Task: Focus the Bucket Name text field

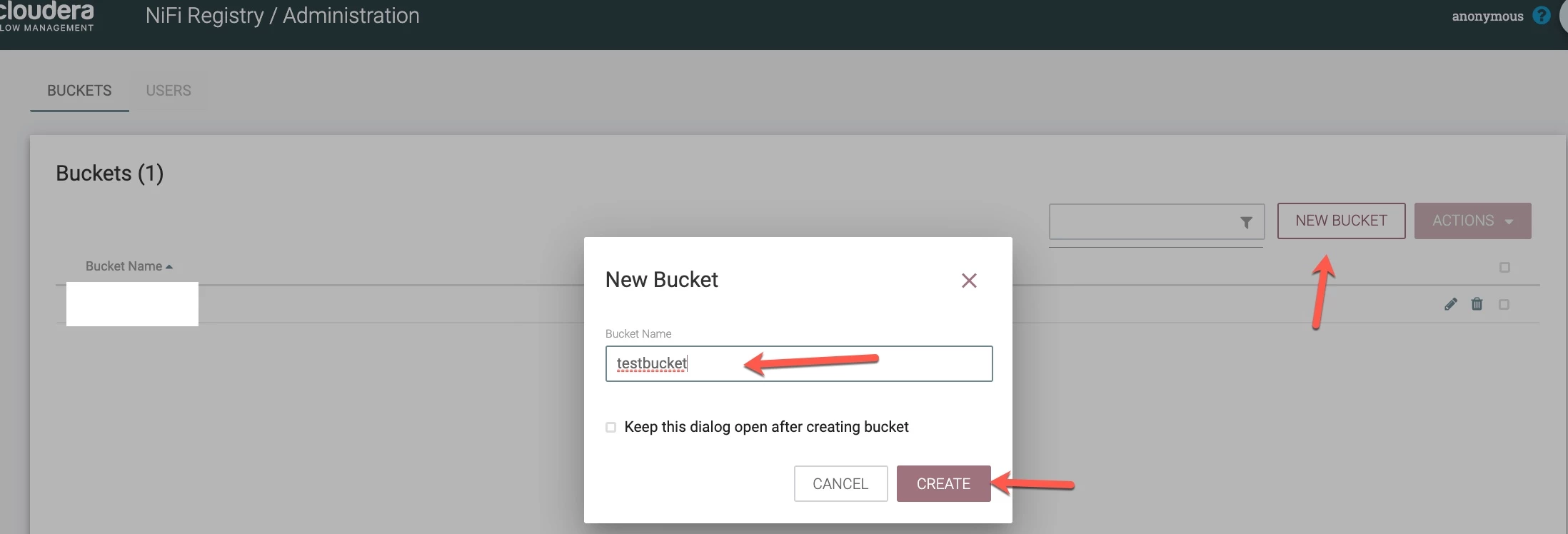Action: click(799, 363)
